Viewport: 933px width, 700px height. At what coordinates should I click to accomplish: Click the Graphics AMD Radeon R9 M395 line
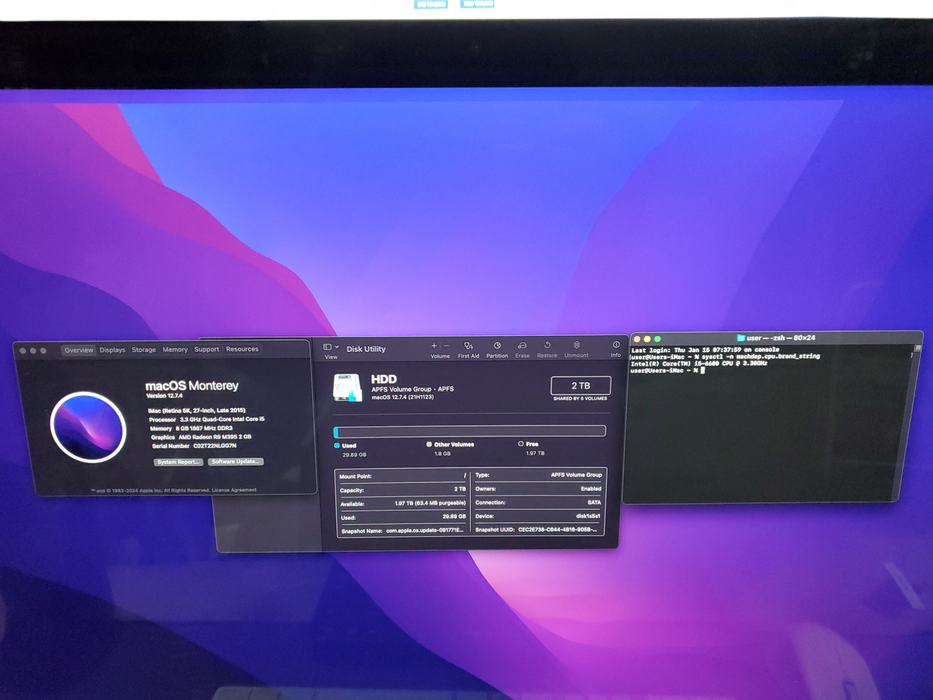[x=201, y=437]
